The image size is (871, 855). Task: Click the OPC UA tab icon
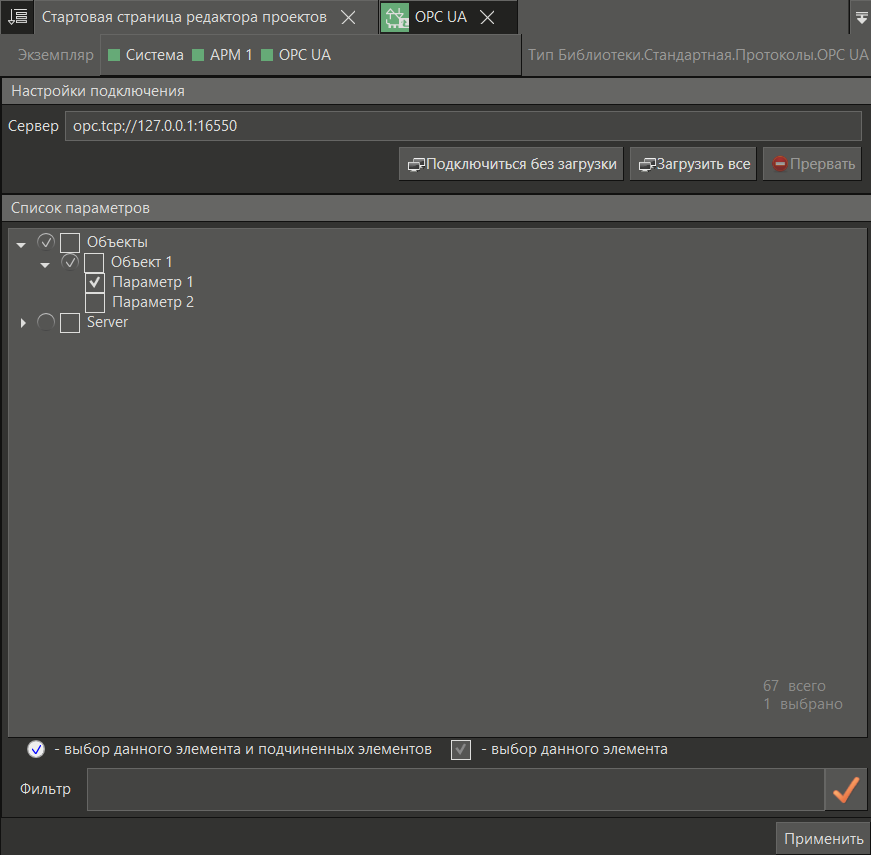(x=395, y=18)
